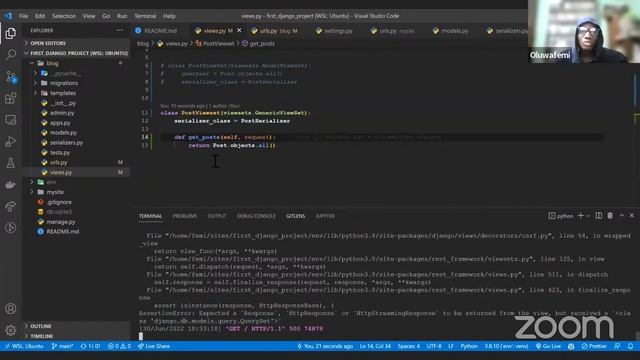Open the Explorer view in activity bar
Image resolution: width=640 pixels, height=360 pixels.
click(11, 33)
